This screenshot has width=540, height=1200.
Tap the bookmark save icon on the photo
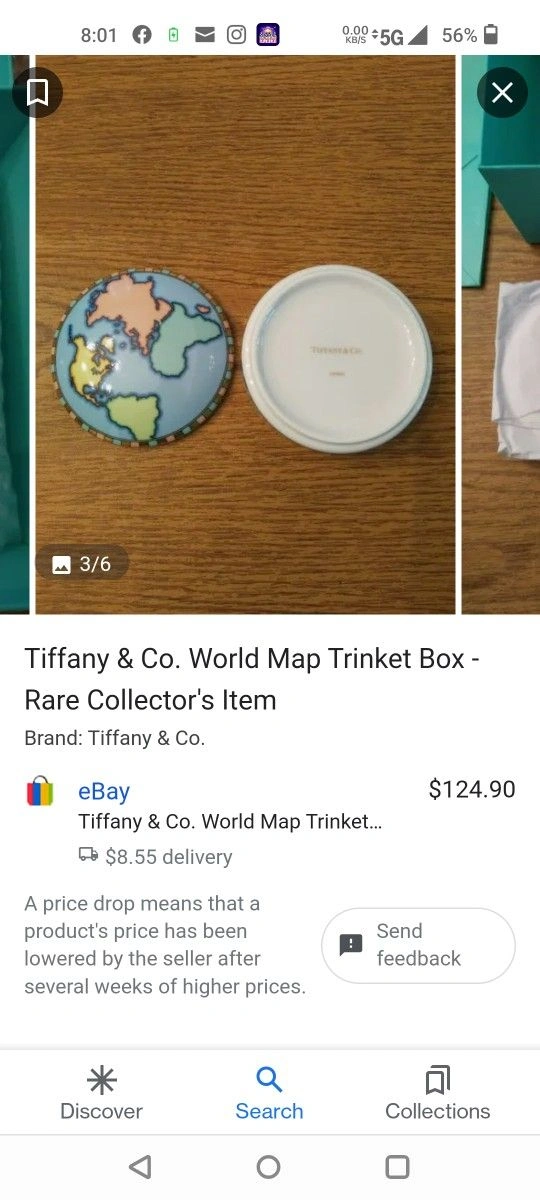(x=37, y=93)
